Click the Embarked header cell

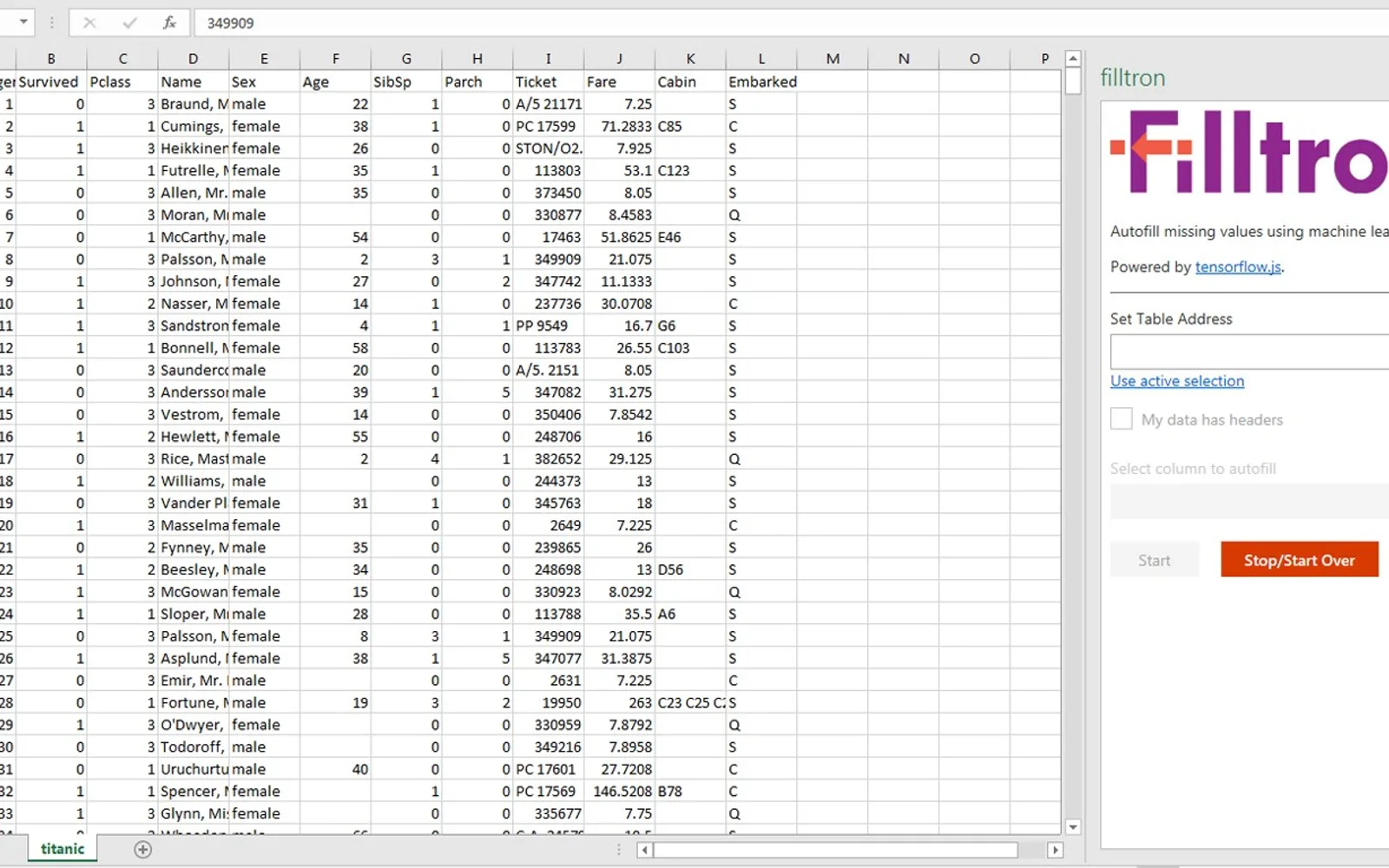(762, 82)
